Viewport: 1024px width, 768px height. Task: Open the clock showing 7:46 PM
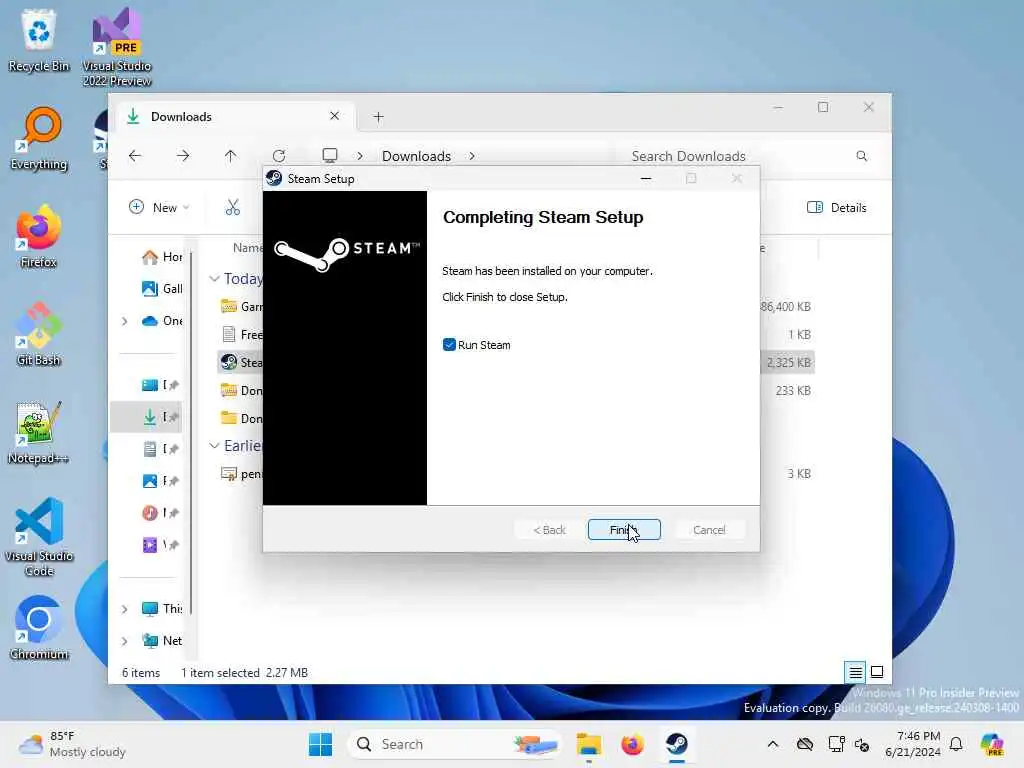913,744
